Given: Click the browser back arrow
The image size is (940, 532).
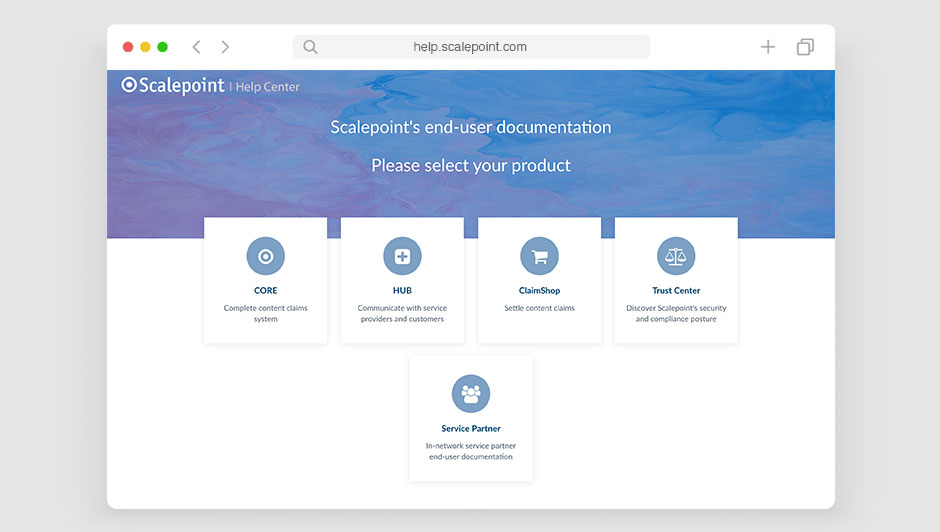Looking at the screenshot, I should coord(196,47).
